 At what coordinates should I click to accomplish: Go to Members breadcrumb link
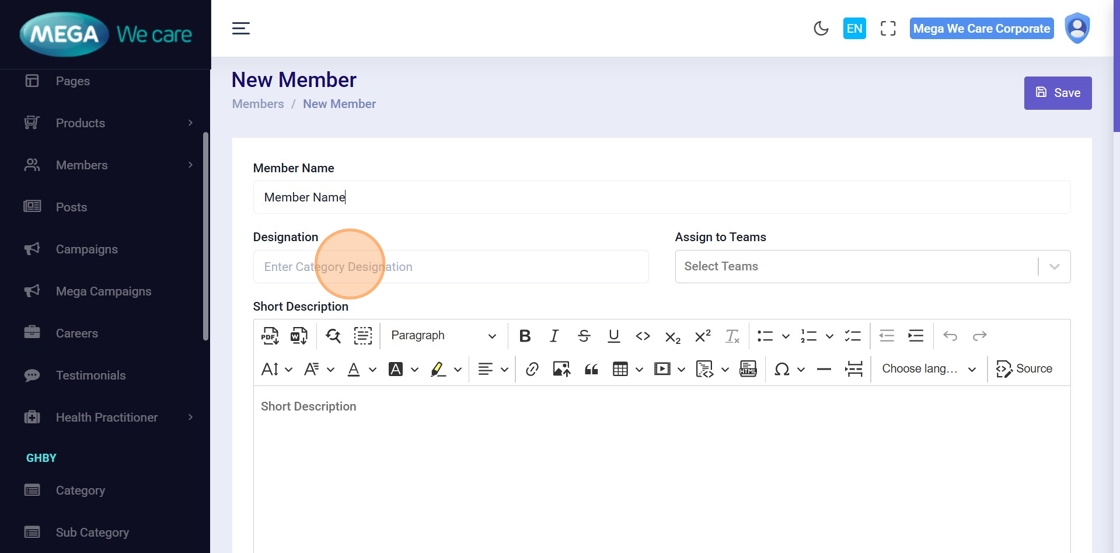pyautogui.click(x=258, y=104)
